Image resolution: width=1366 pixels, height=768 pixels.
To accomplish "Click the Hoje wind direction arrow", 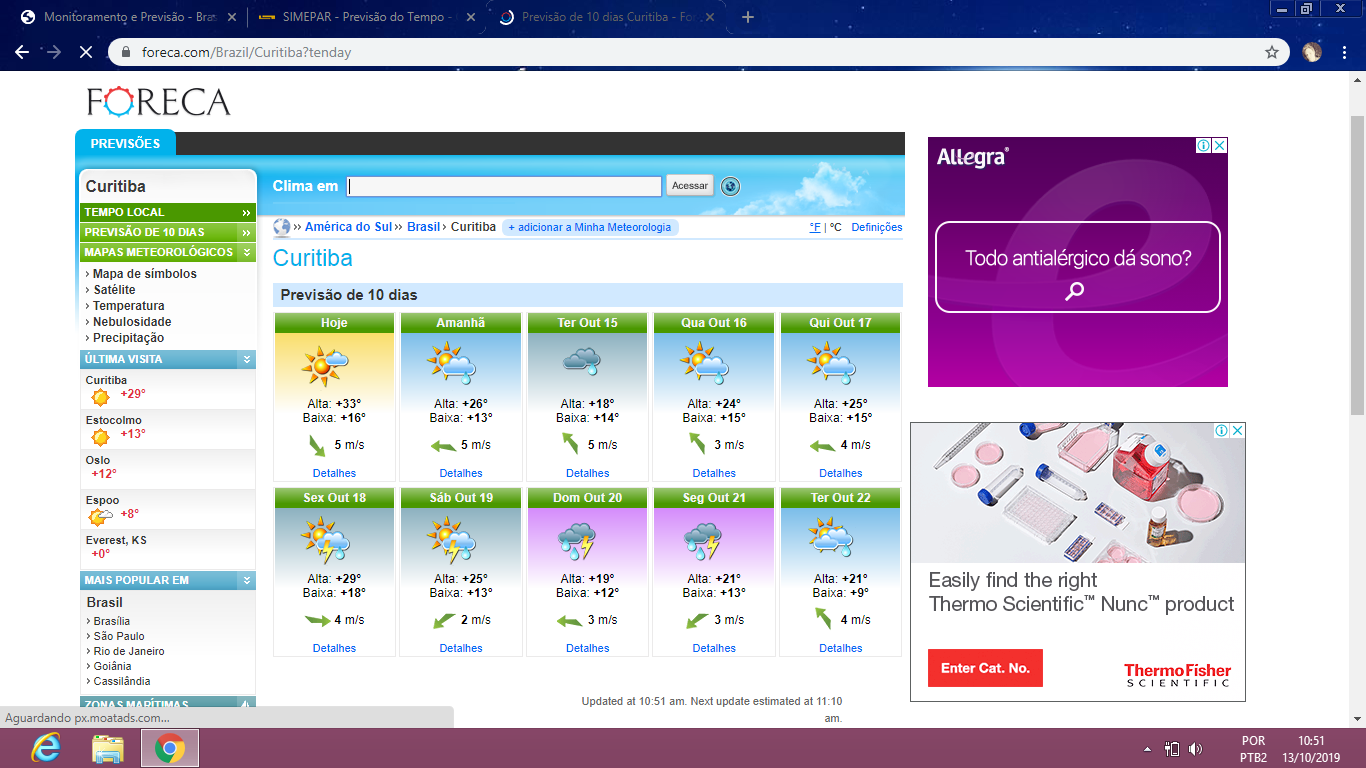I will pos(317,445).
